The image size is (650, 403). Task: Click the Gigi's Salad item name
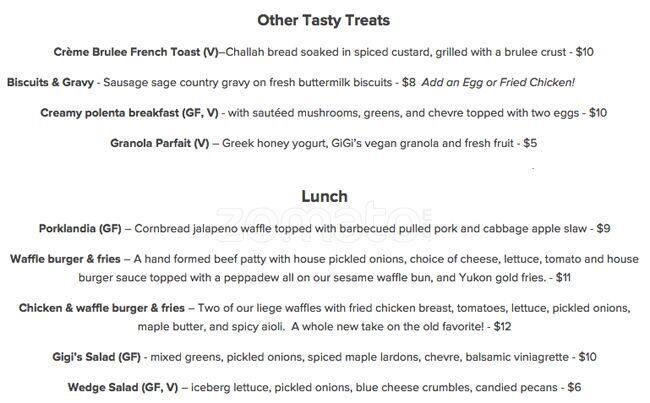pyautogui.click(x=95, y=356)
